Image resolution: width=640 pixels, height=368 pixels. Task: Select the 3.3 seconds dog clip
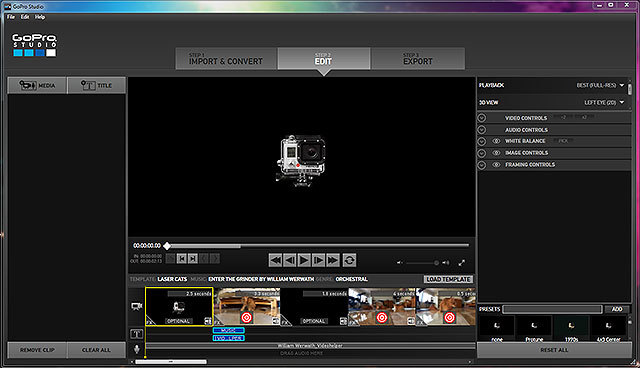(247, 307)
